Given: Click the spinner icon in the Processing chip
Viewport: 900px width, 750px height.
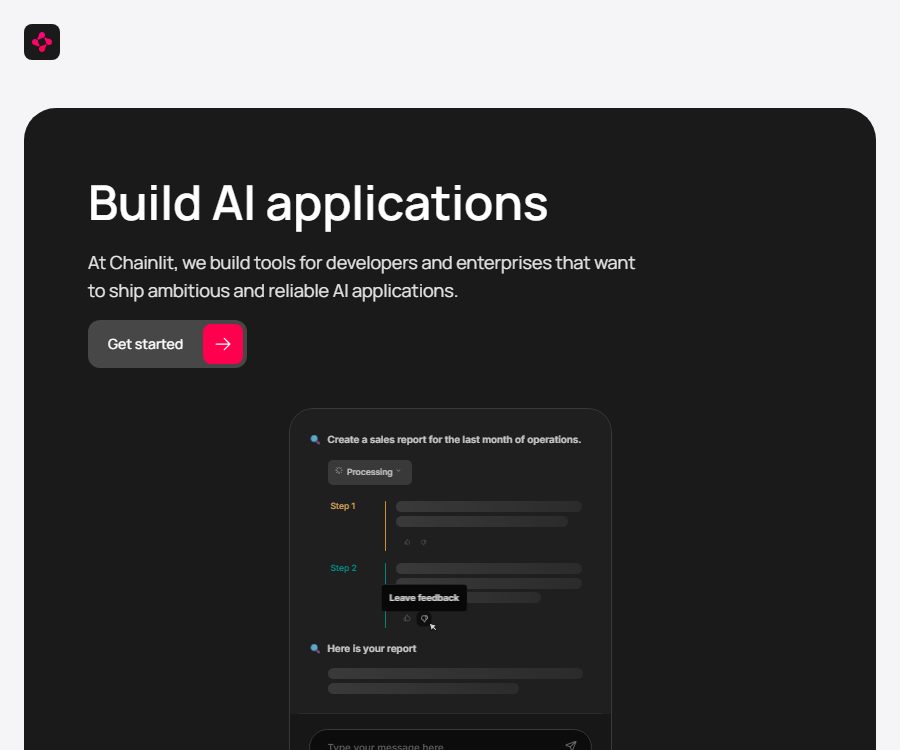Looking at the screenshot, I should coord(339,471).
